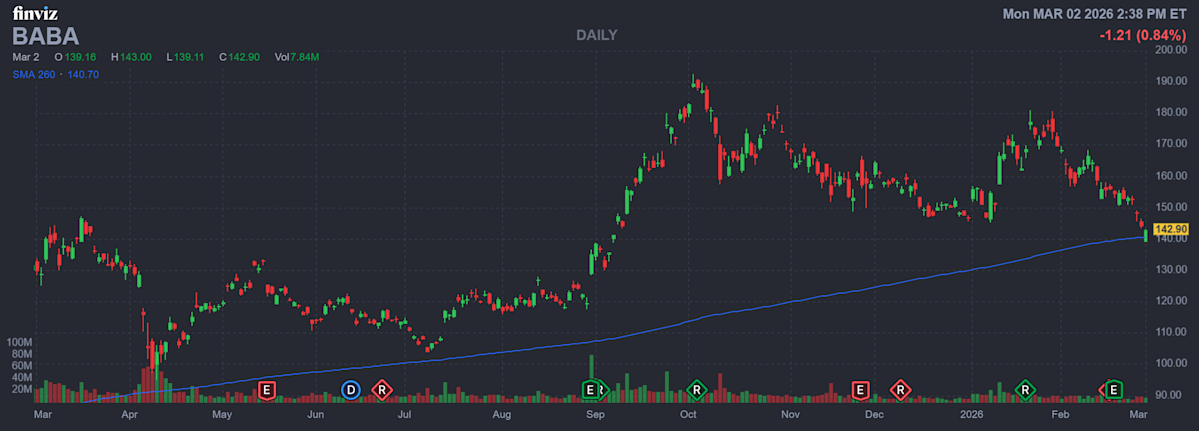The width and height of the screenshot is (1199, 431).
Task: Click the 200.00 price axis label
Action: tap(1169, 49)
